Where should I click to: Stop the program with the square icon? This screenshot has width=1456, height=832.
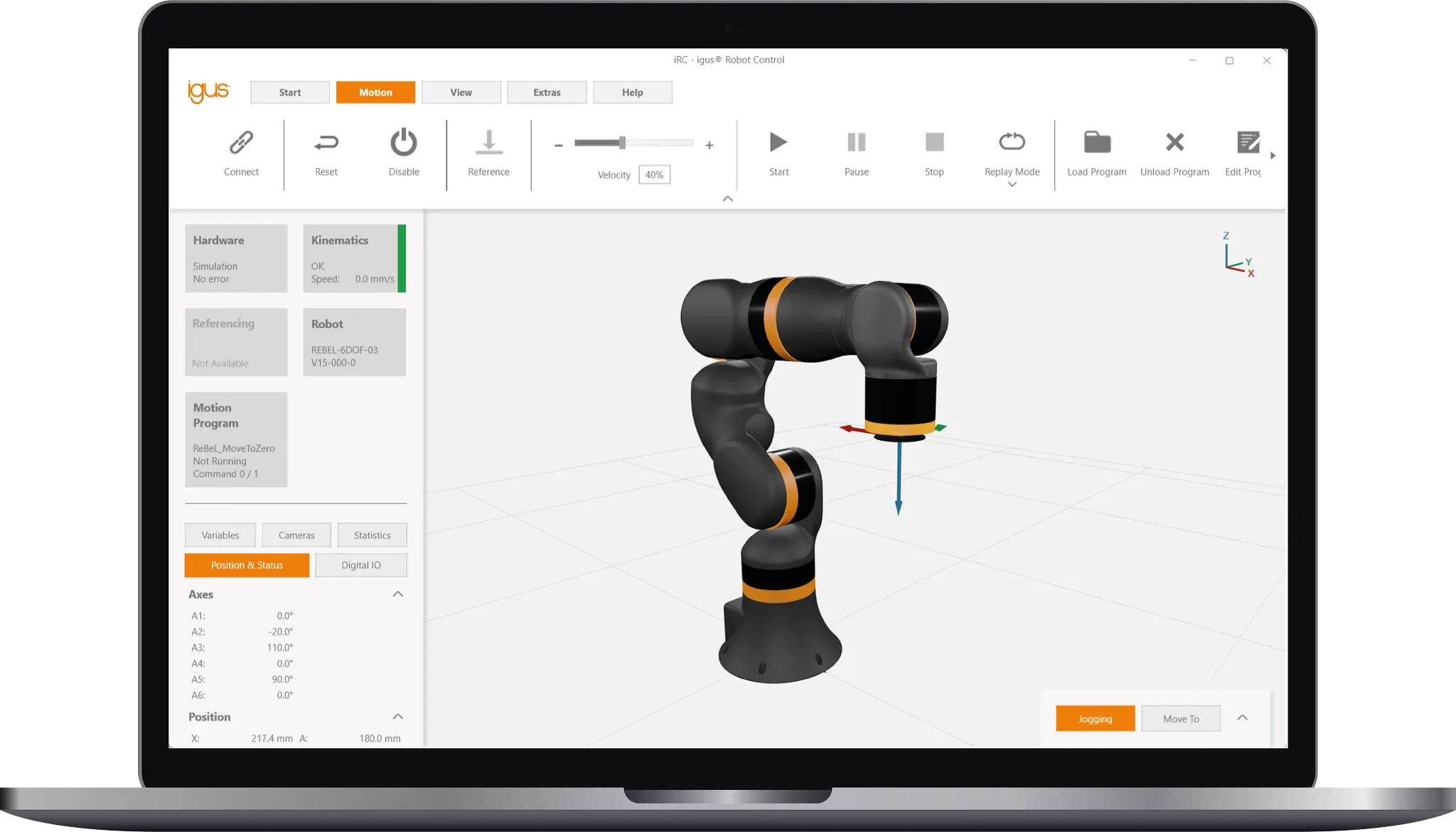[934, 142]
